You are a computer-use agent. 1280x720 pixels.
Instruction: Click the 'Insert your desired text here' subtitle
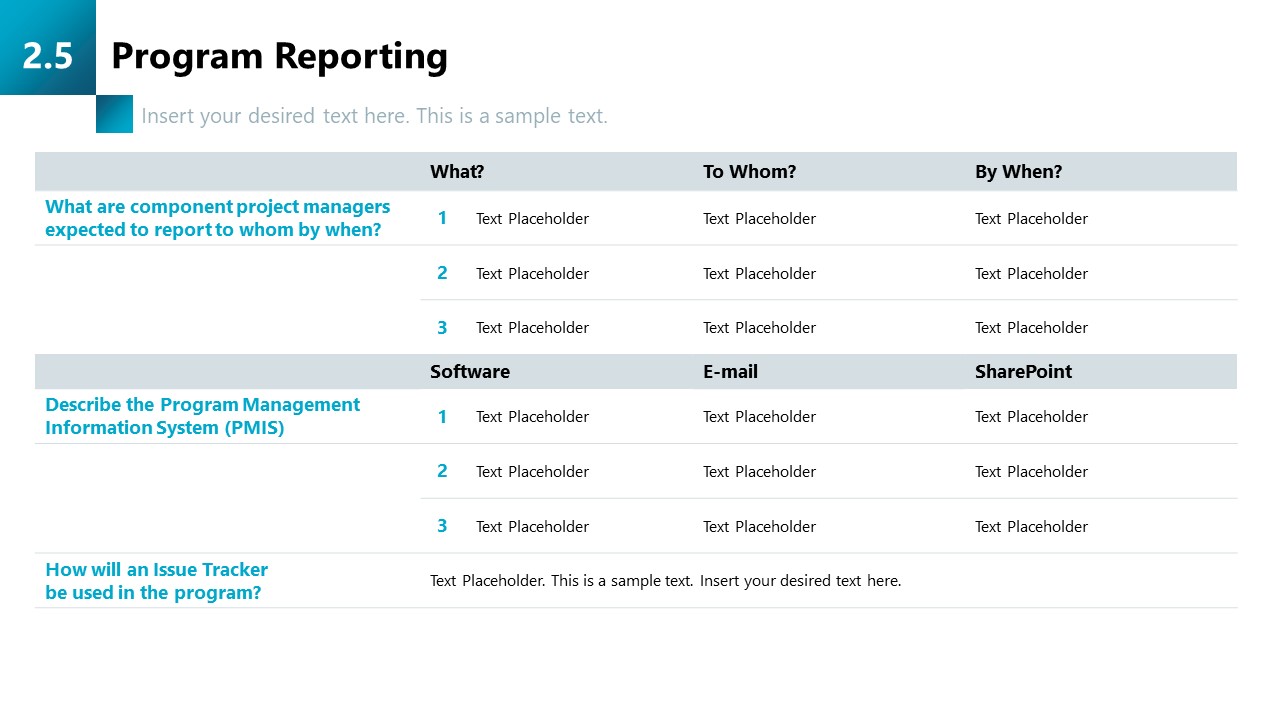(x=374, y=116)
